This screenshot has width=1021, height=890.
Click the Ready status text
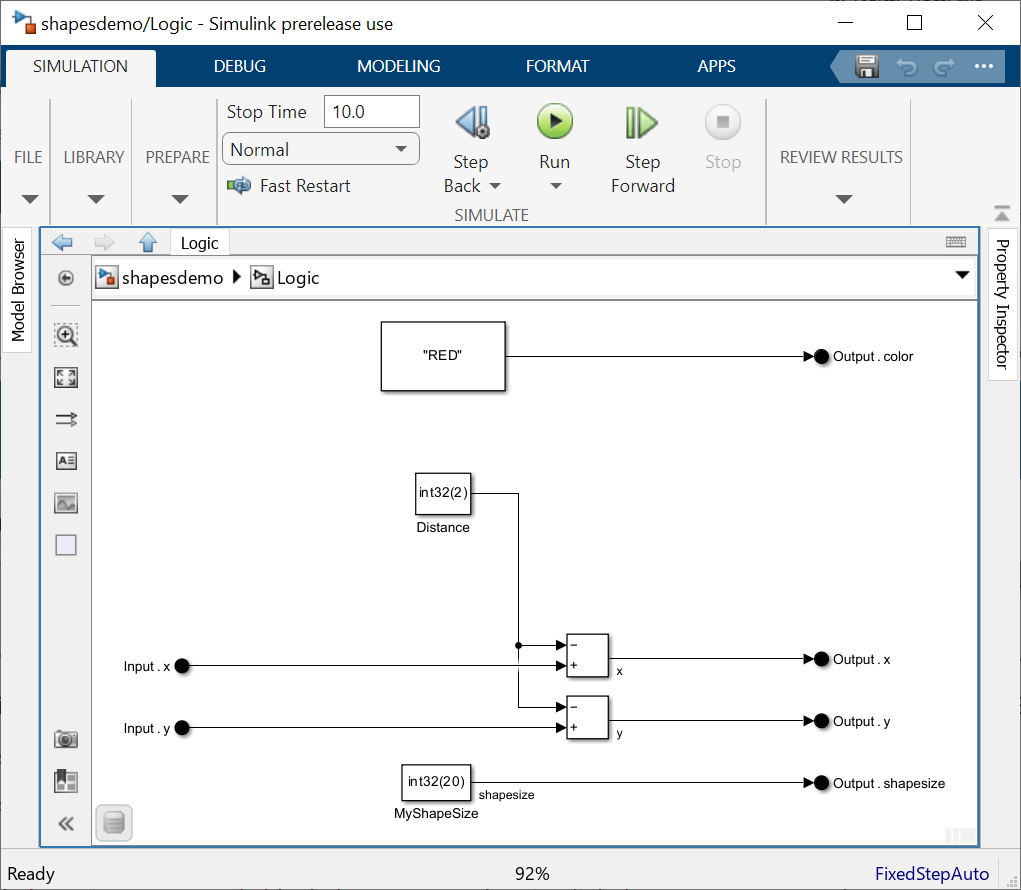[x=31, y=874]
